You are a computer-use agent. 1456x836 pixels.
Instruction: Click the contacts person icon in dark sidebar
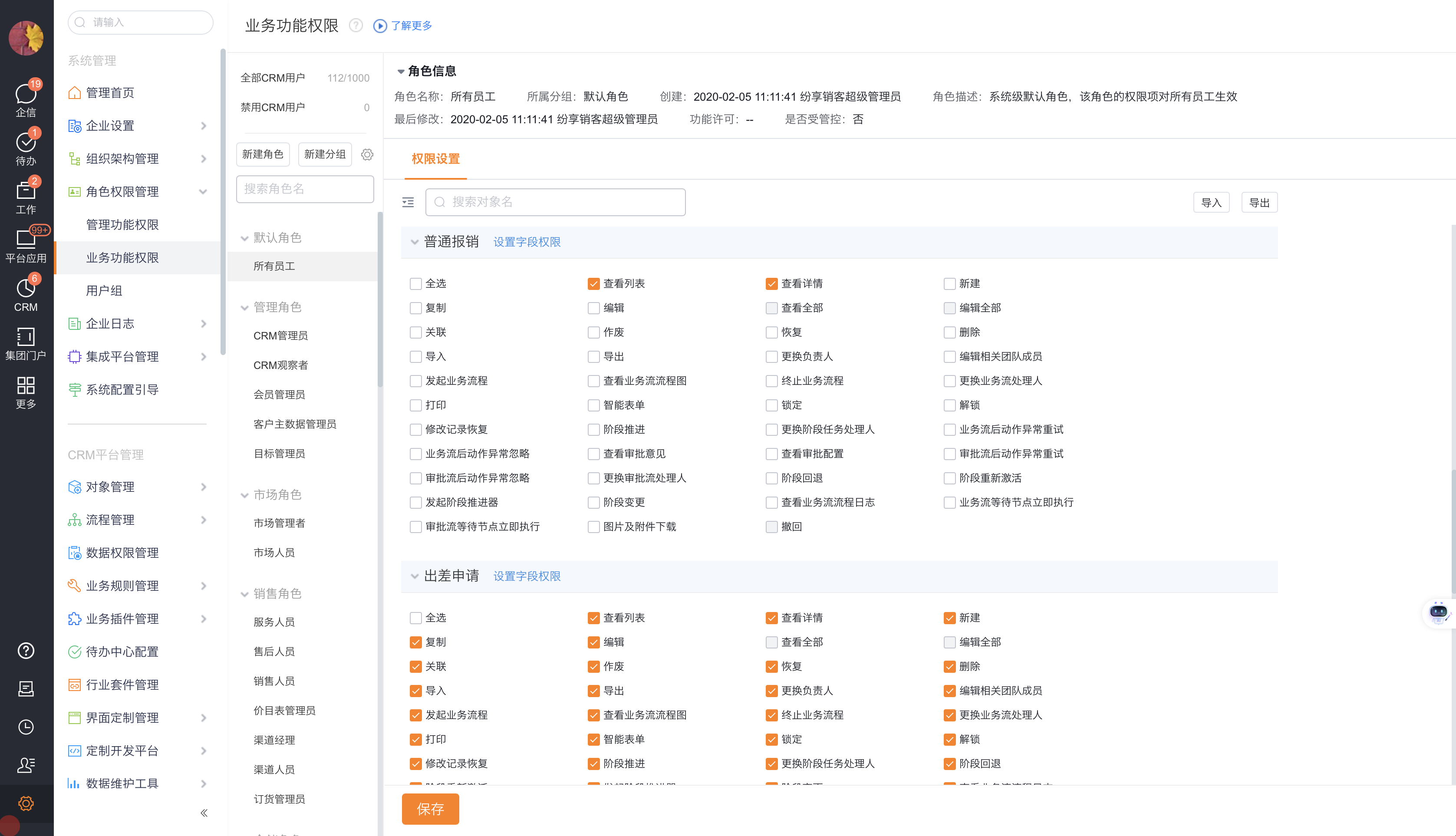point(26,765)
